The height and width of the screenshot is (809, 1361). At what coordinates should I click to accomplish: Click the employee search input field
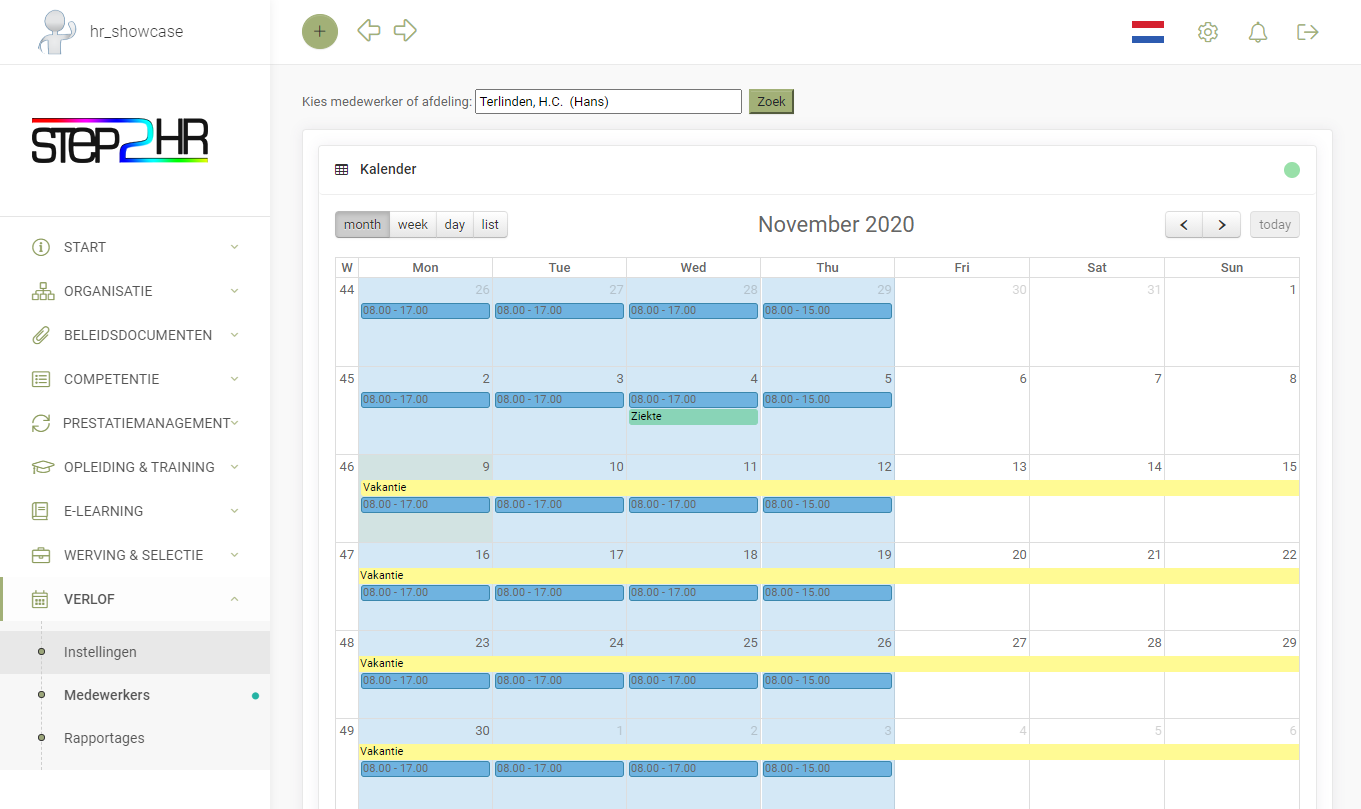coord(607,101)
